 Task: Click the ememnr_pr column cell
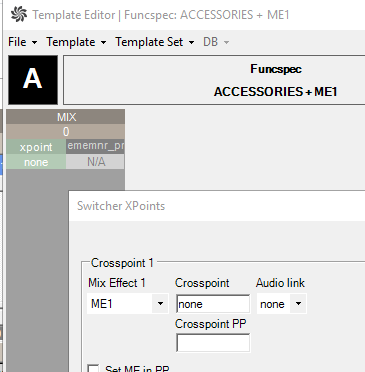[x=95, y=146]
